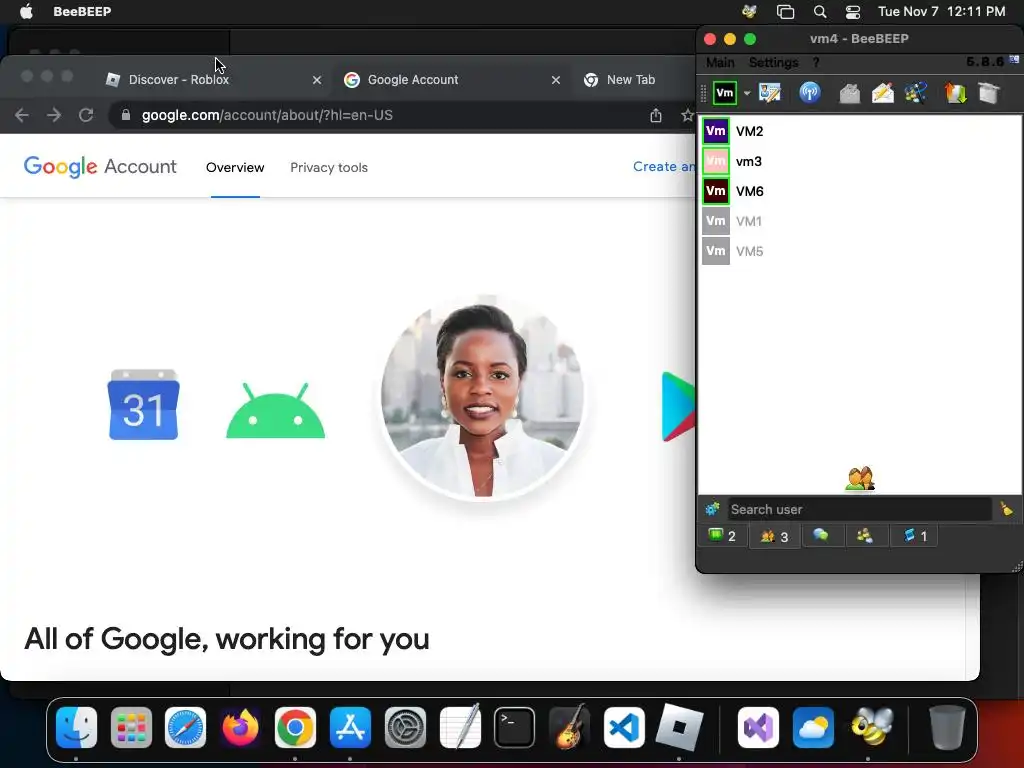Click the version 5.8.6 flag icon
1024x768 pixels.
tap(1014, 60)
